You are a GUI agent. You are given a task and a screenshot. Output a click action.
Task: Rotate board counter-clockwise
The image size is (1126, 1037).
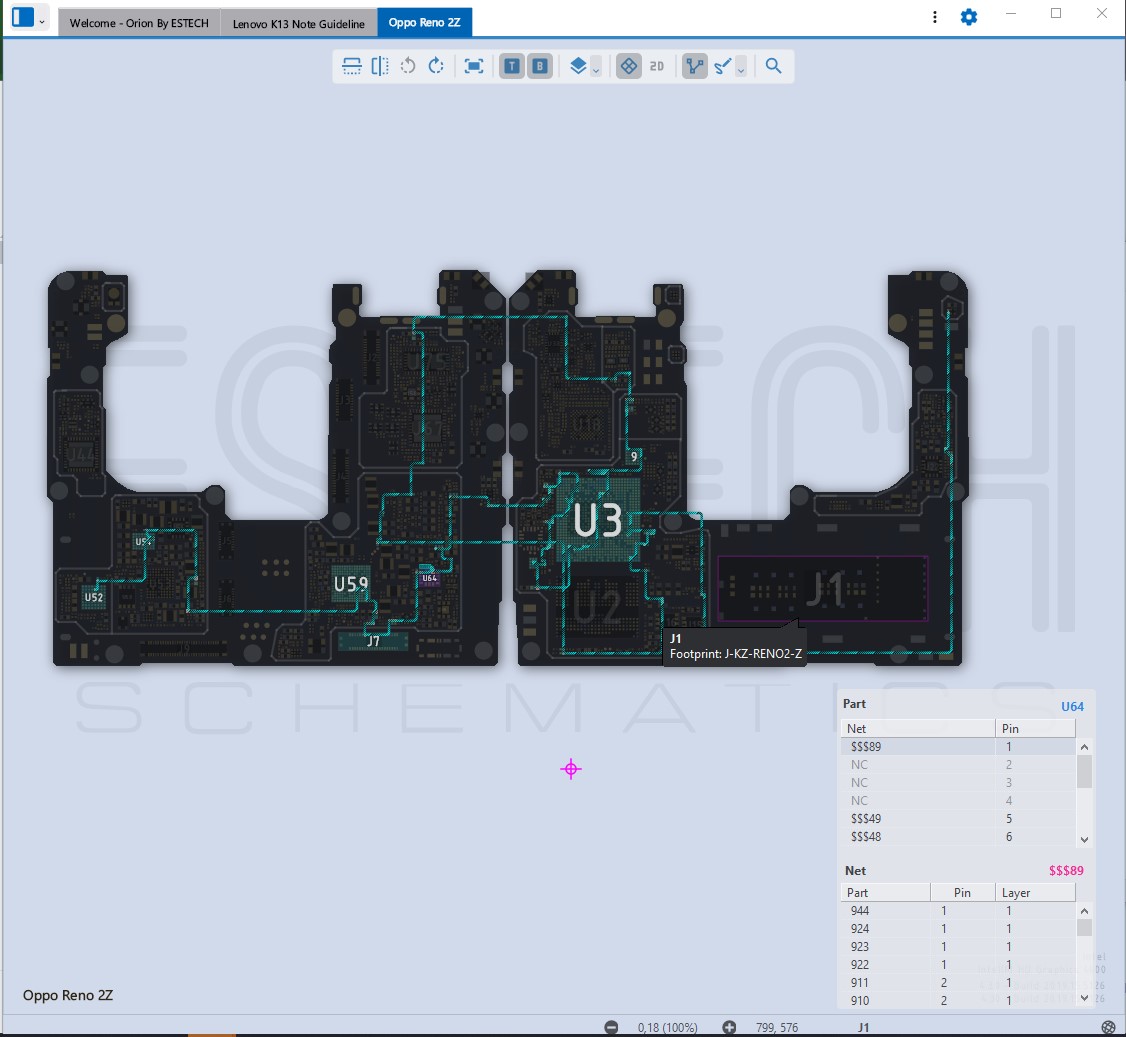[x=408, y=66]
